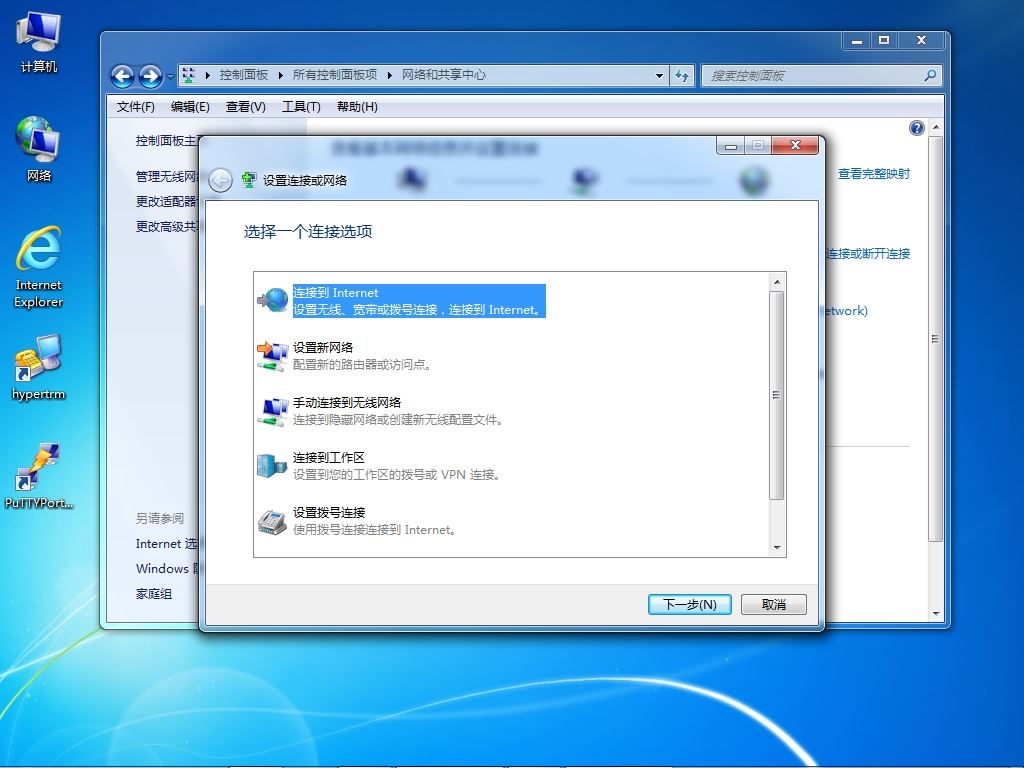This screenshot has width=1024, height=768.
Task: Expand the arrow before 控制面板 breadcrumb
Action: tap(207, 75)
